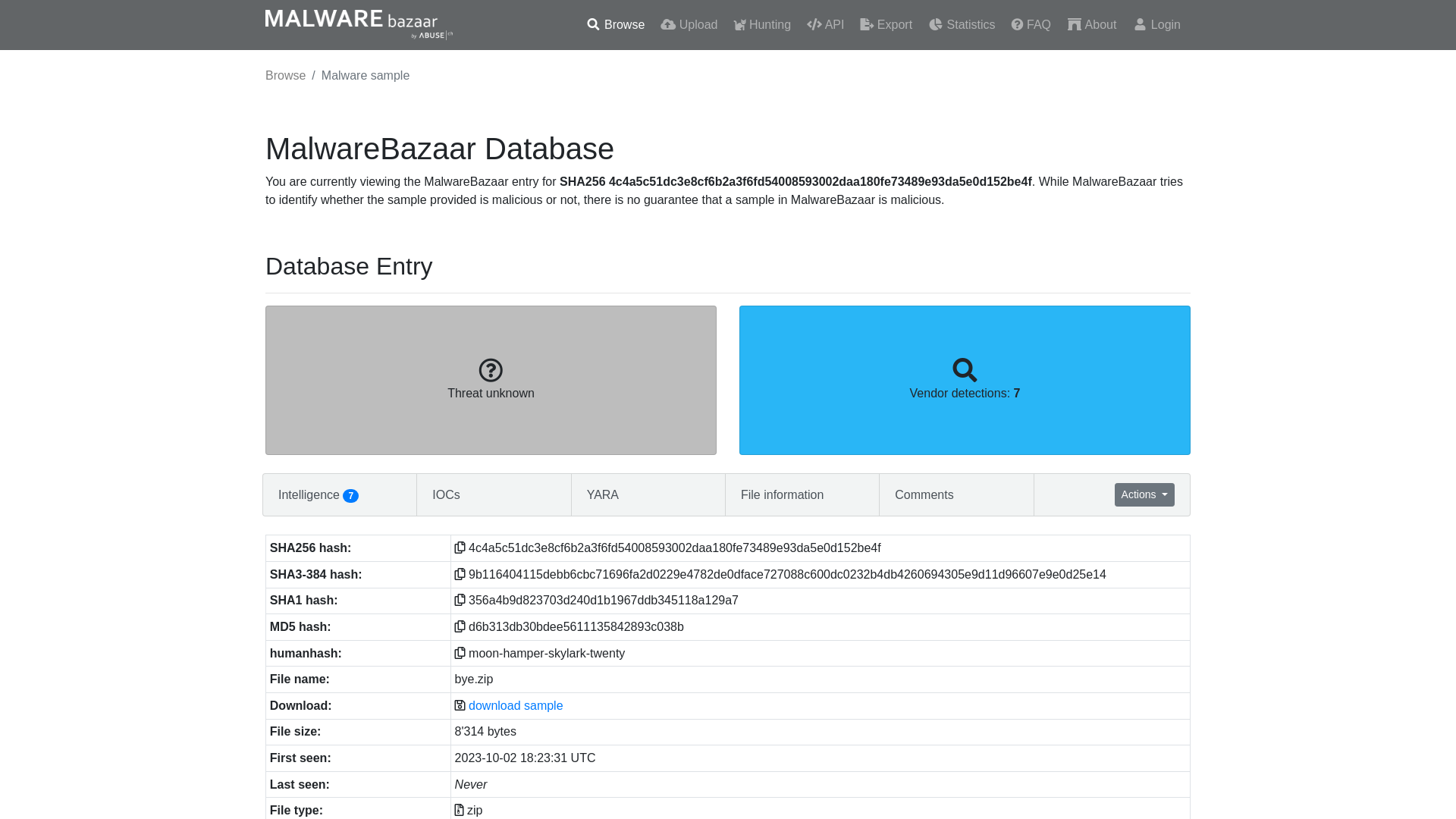This screenshot has height=819, width=1456.
Task: Click the Browse navigation icon
Action: click(x=592, y=24)
